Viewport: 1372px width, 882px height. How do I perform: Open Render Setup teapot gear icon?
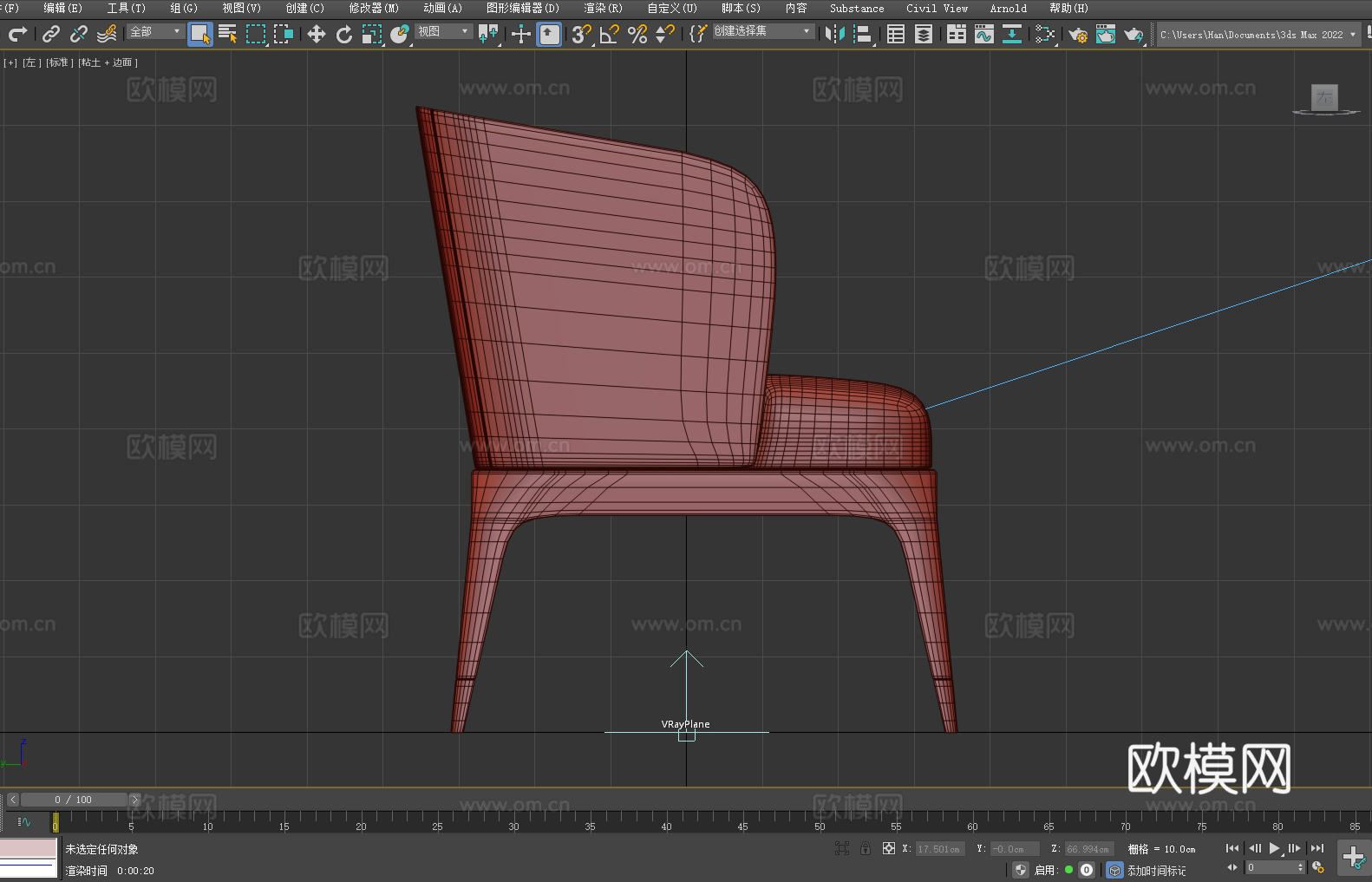pyautogui.click(x=1078, y=34)
